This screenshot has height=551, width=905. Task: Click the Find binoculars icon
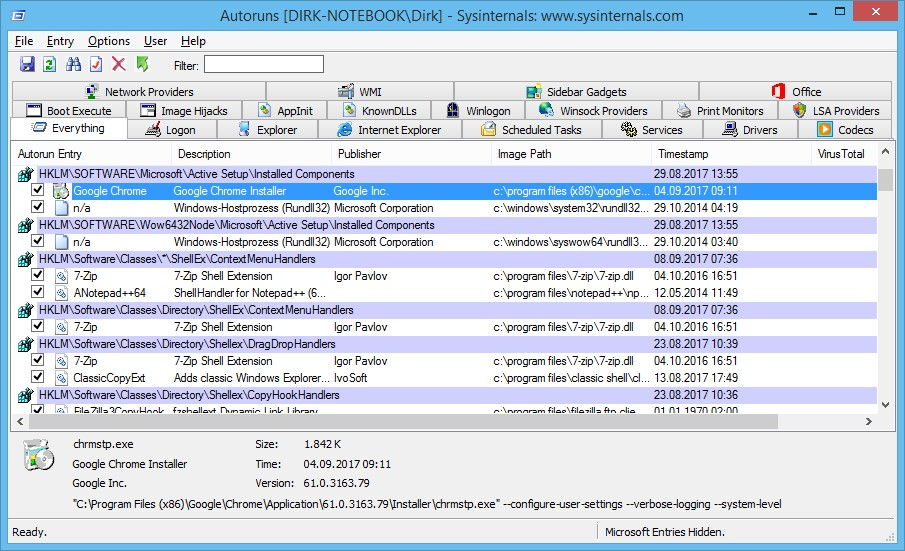73,64
